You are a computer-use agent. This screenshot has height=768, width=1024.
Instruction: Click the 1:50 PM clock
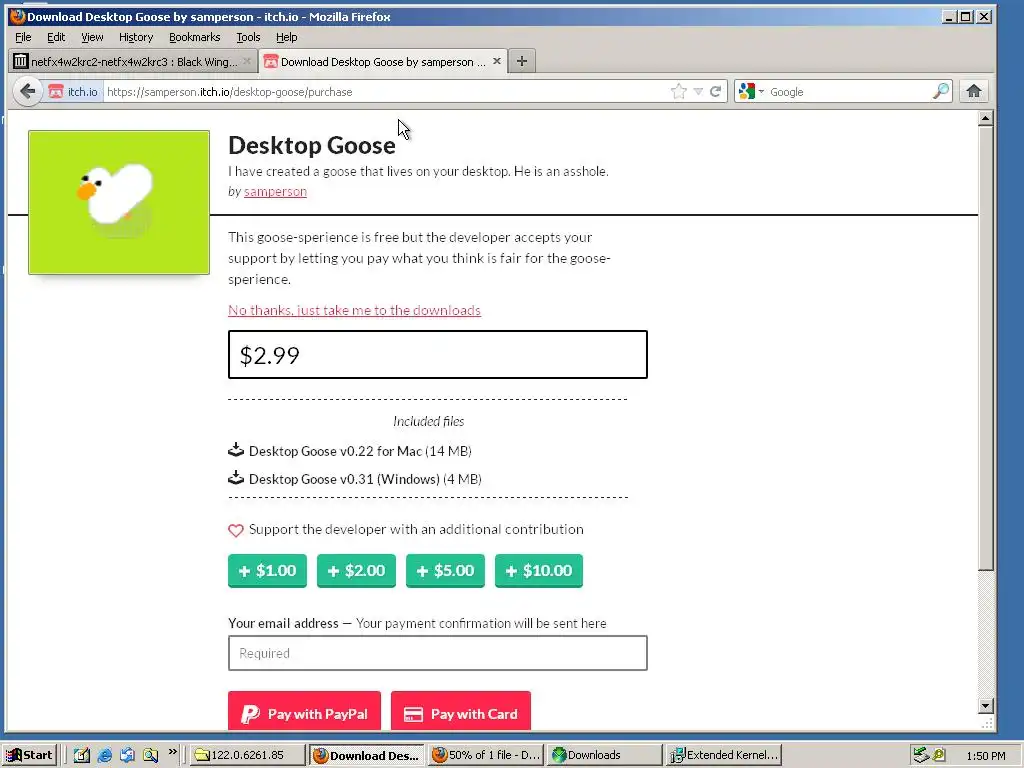986,756
